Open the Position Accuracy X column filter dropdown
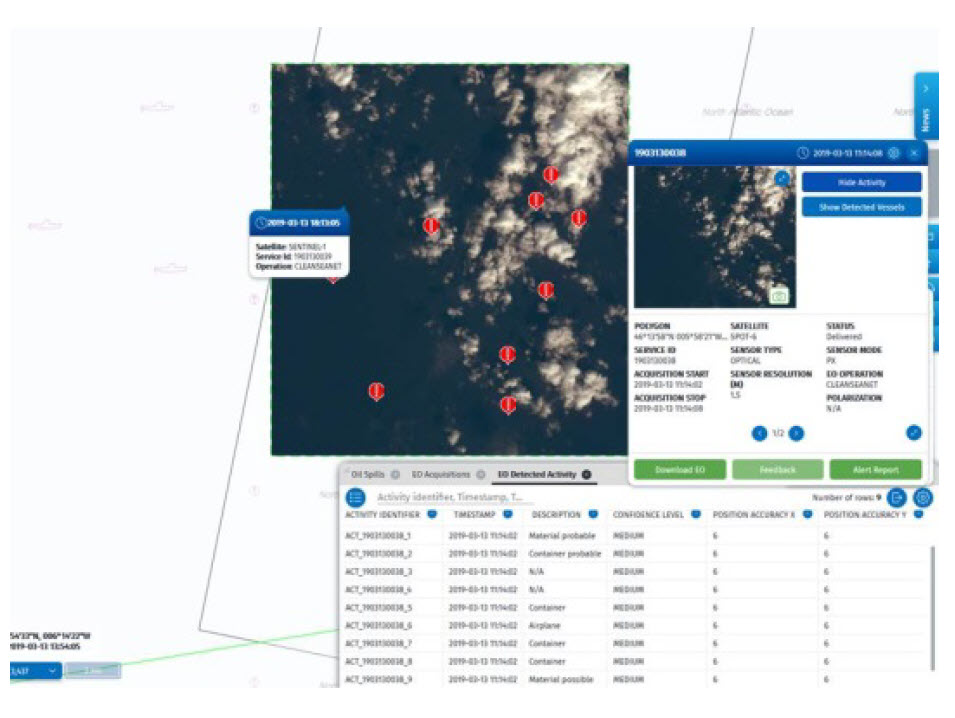The image size is (955, 718). (808, 515)
